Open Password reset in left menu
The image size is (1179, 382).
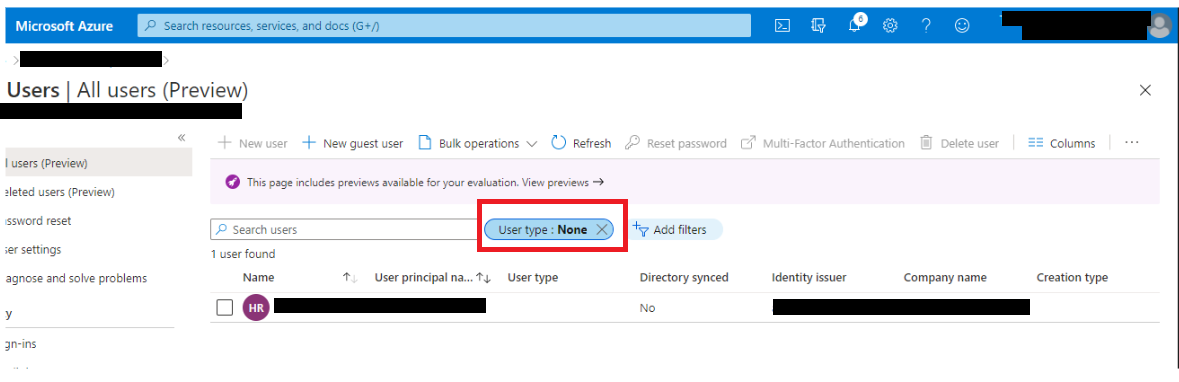click(38, 220)
